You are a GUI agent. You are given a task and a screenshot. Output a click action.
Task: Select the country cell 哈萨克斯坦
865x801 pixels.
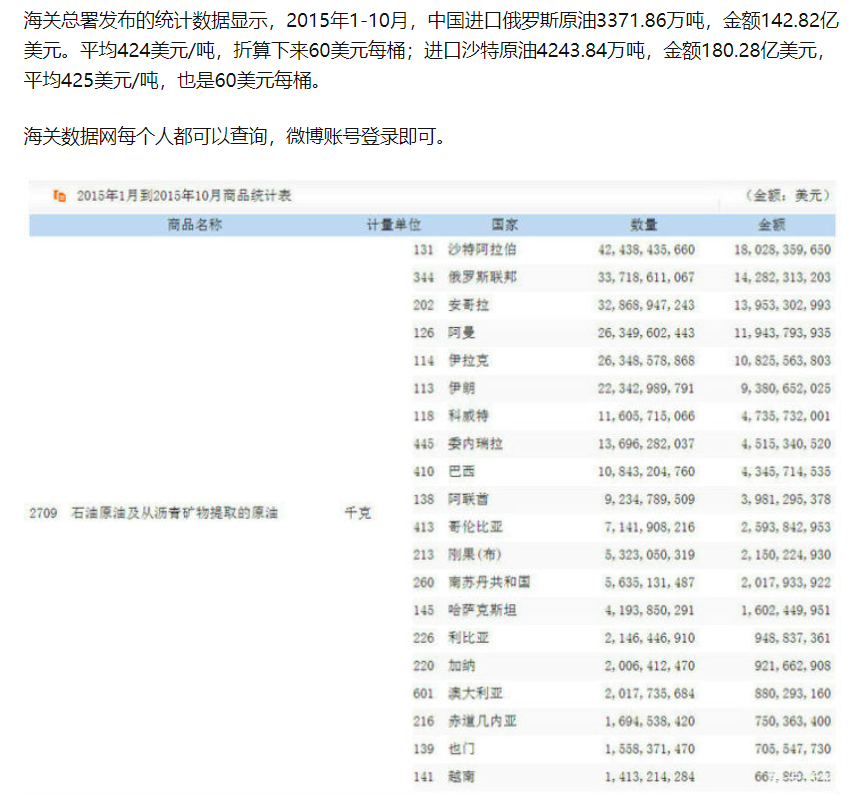[482, 610]
